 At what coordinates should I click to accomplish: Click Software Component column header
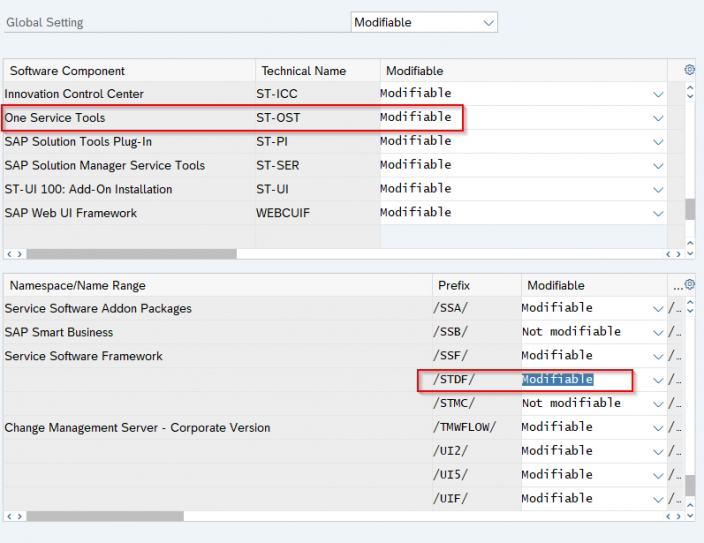(130, 71)
